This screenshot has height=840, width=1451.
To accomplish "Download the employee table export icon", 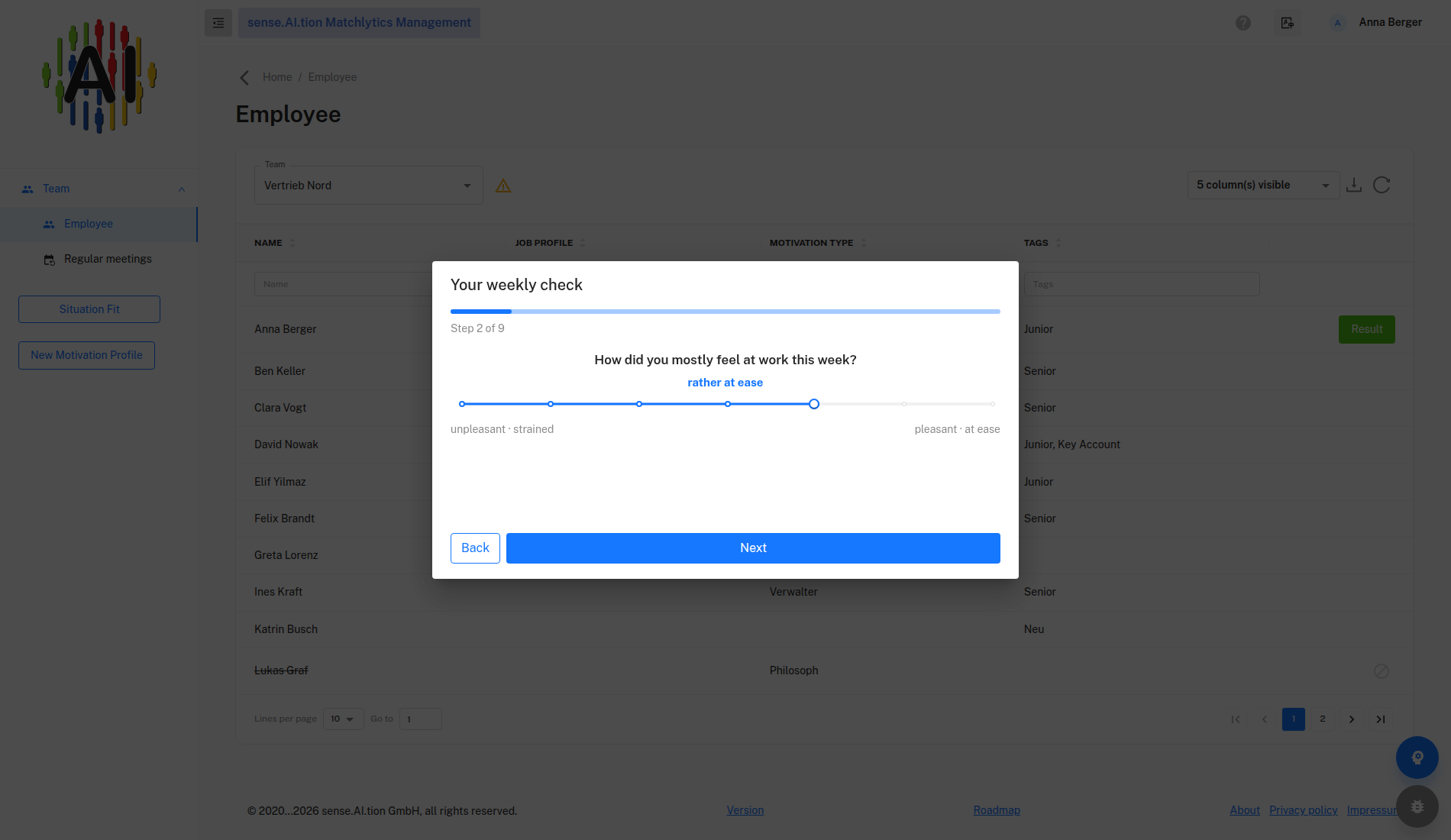I will click(1354, 185).
